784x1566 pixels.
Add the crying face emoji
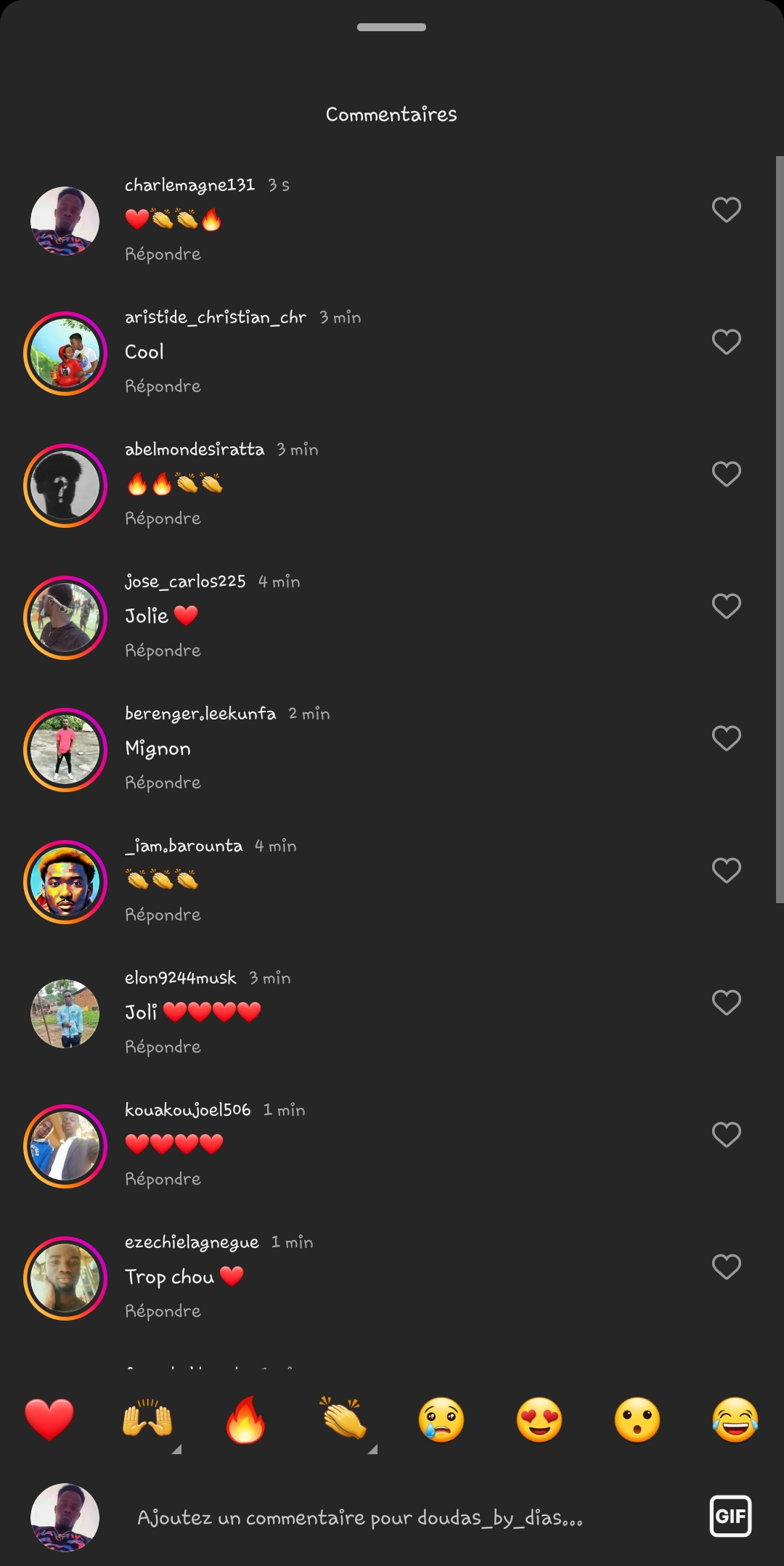click(x=441, y=1419)
